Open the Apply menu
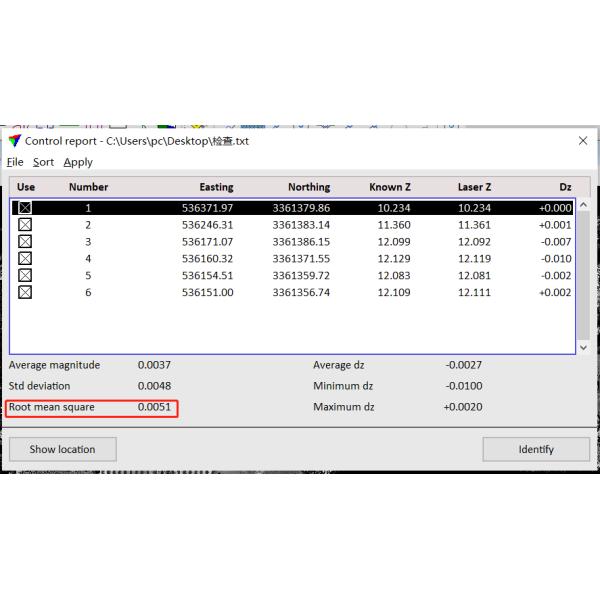The width and height of the screenshot is (600, 600). [78, 162]
